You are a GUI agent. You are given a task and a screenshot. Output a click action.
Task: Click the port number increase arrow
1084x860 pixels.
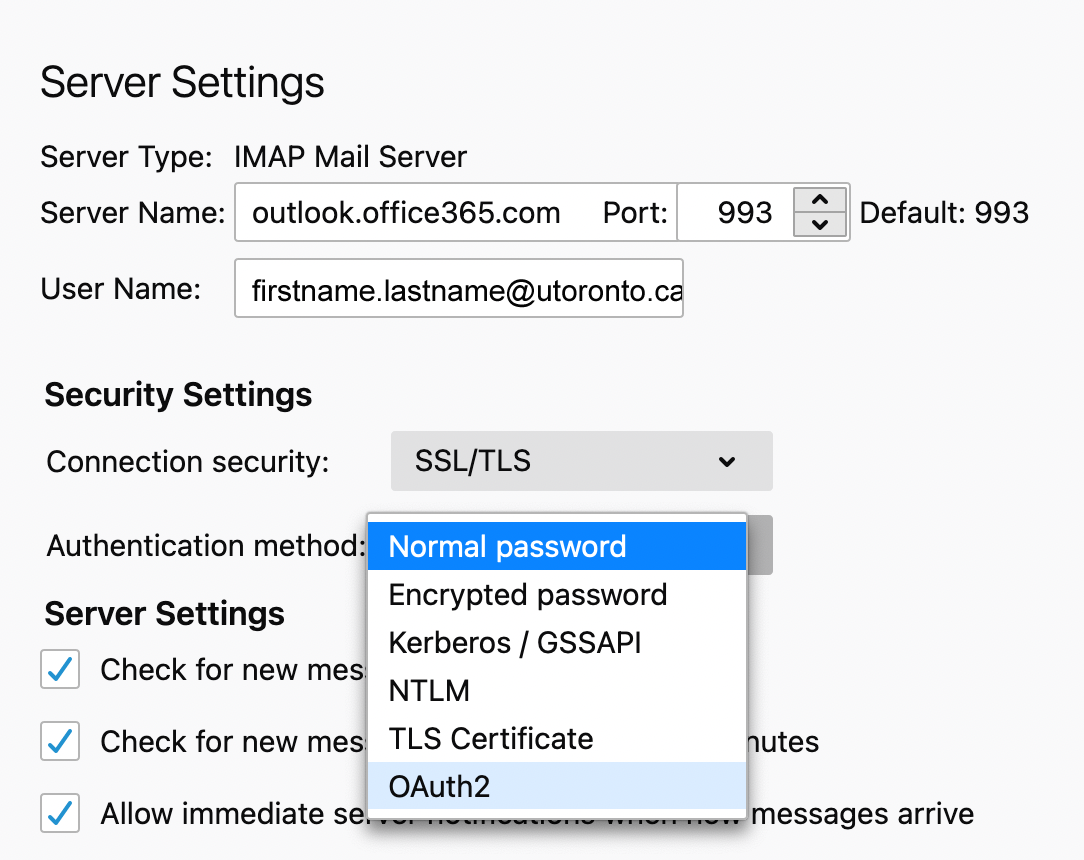(820, 199)
